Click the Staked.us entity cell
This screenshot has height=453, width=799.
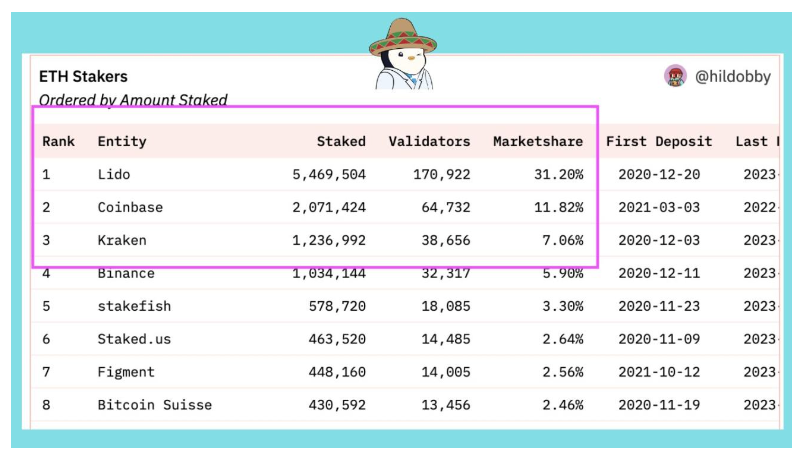(135, 339)
